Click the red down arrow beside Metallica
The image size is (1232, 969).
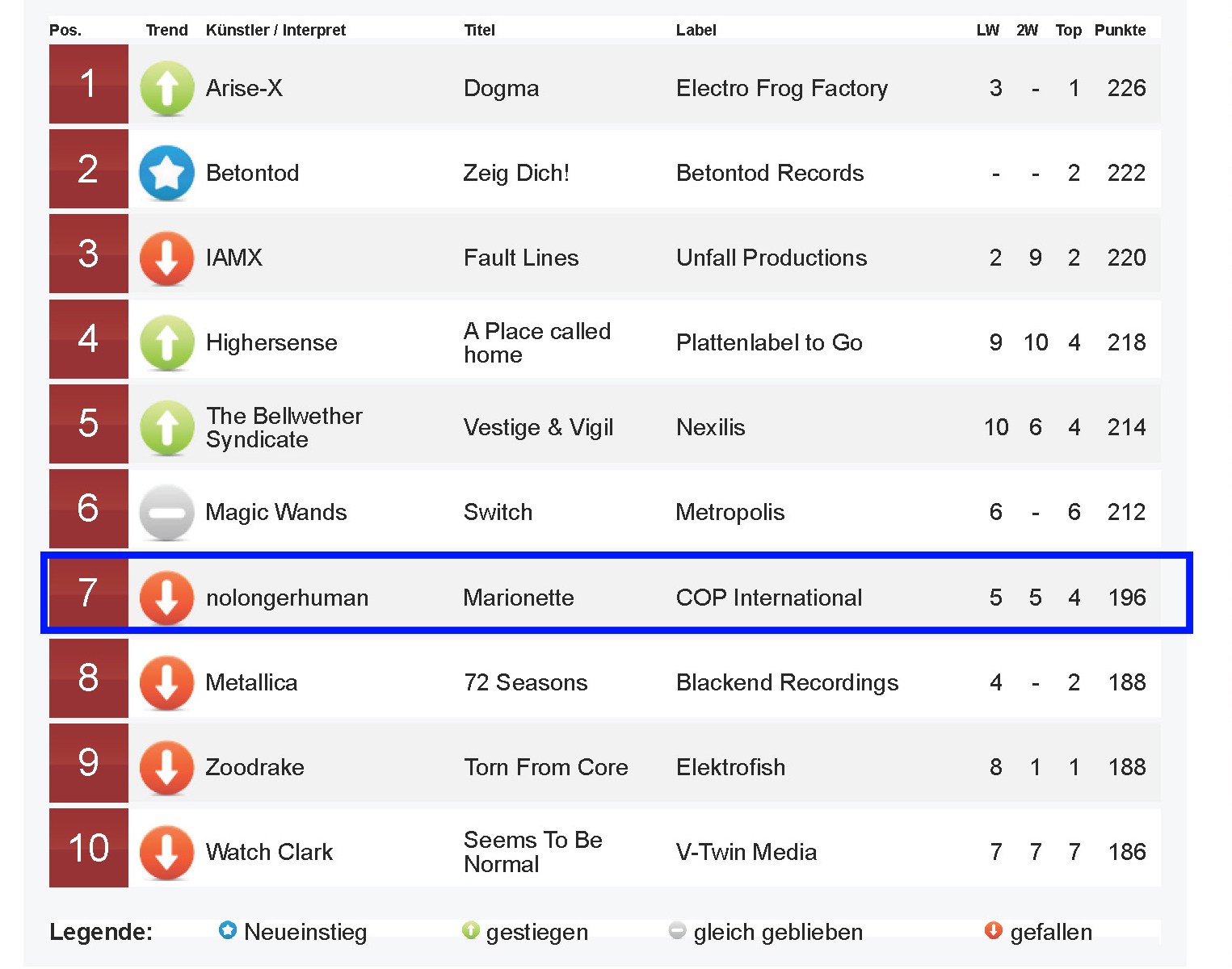coord(166,682)
